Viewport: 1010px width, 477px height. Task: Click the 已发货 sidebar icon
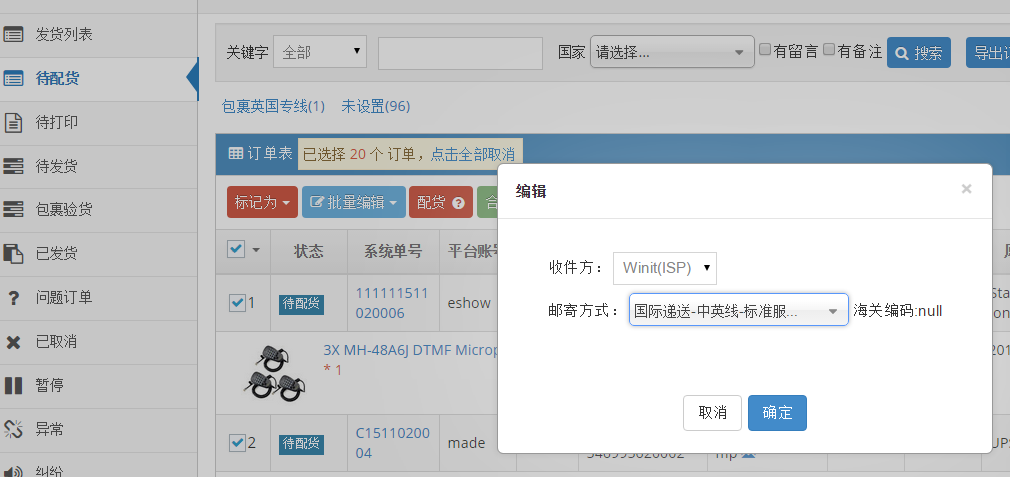(x=14, y=254)
